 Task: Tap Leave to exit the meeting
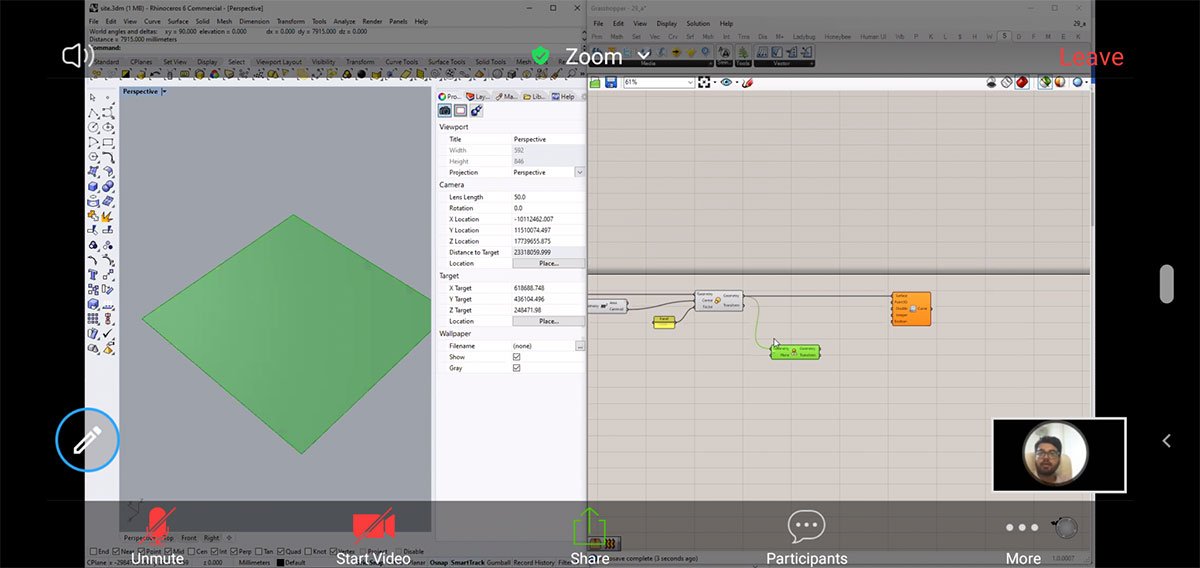pos(1091,57)
